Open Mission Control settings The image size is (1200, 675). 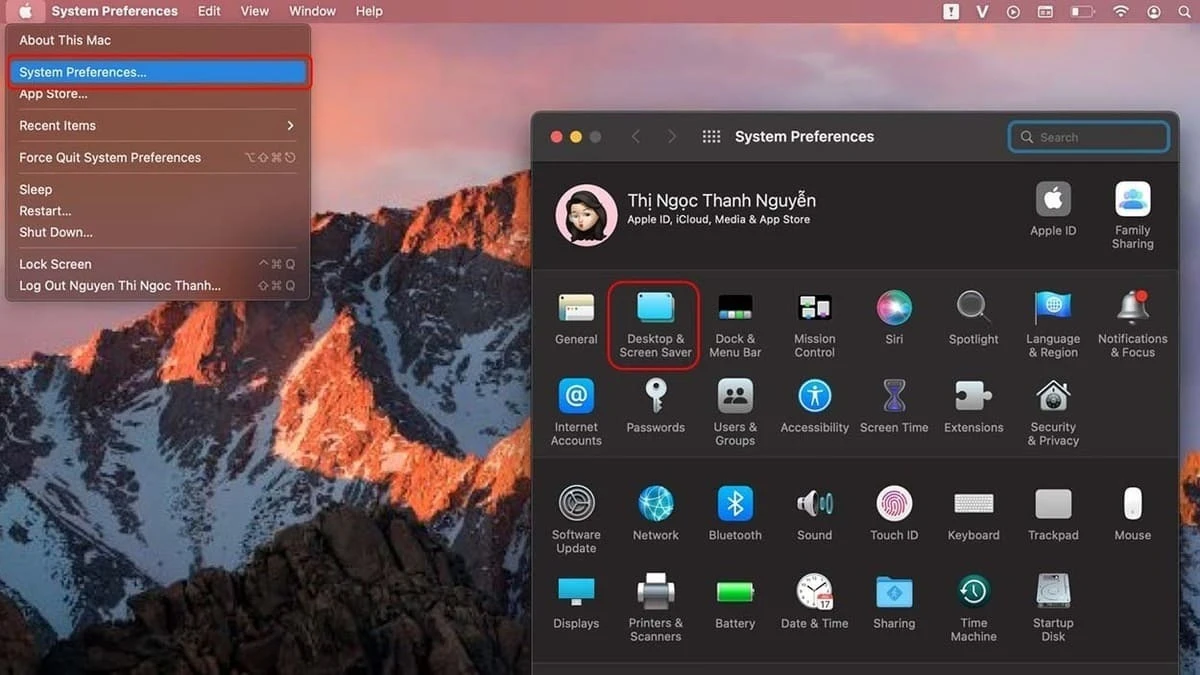pyautogui.click(x=814, y=325)
